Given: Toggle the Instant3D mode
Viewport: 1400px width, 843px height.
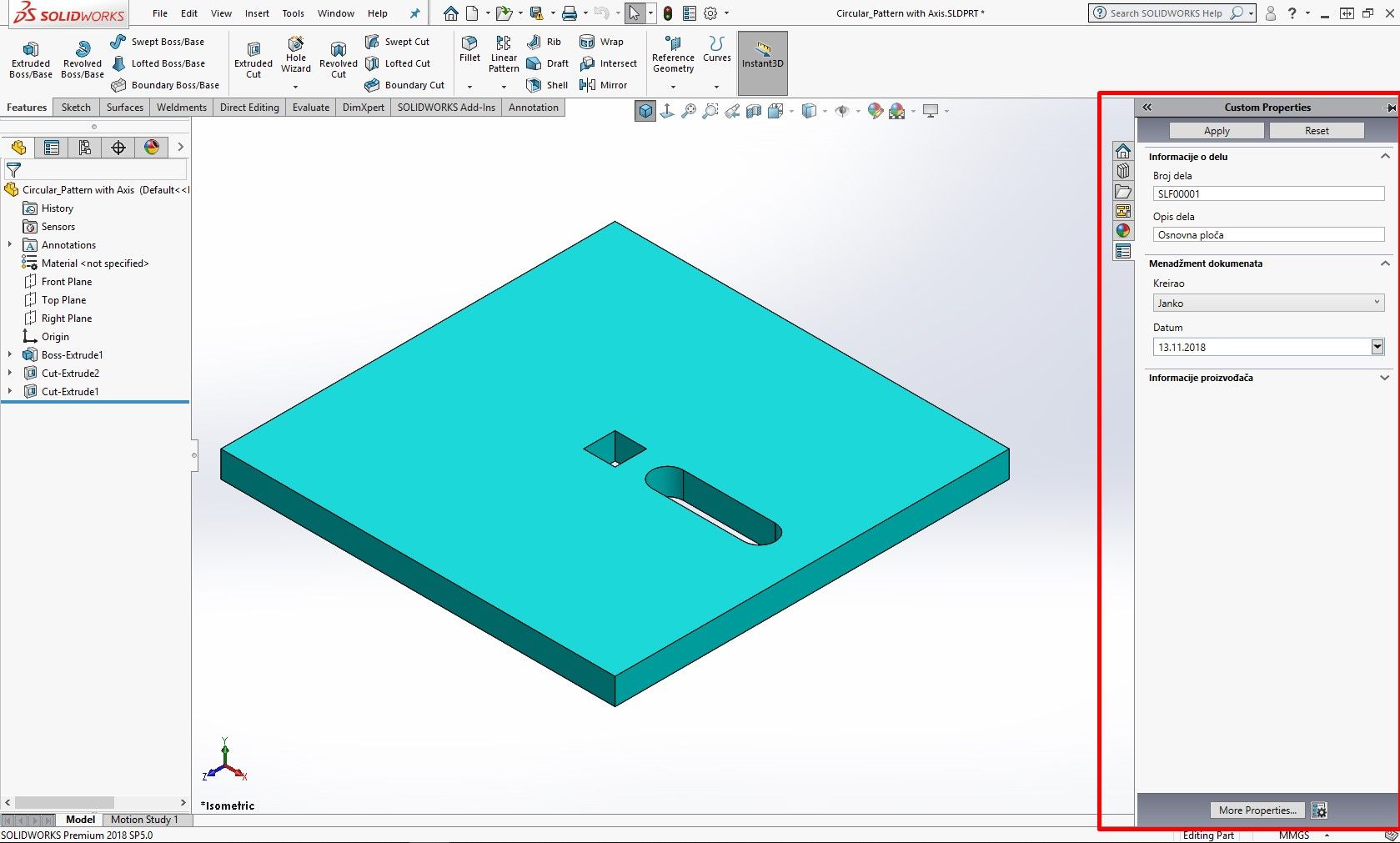Looking at the screenshot, I should tap(762, 56).
